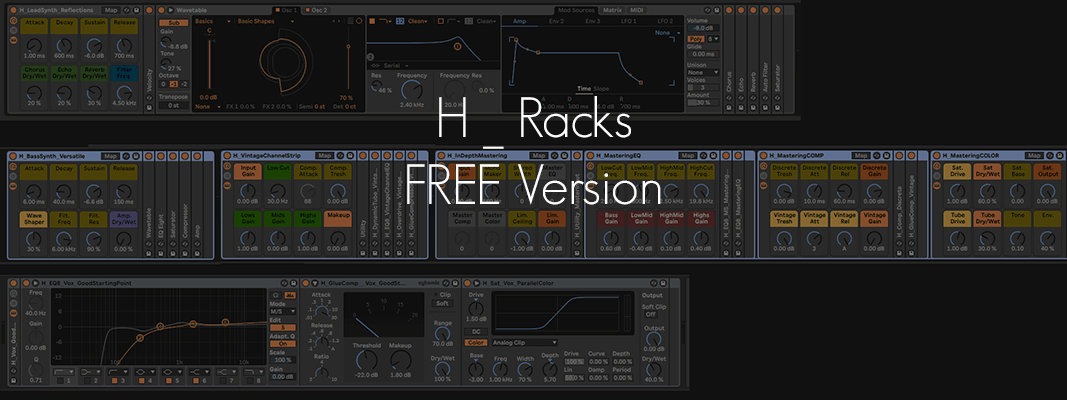
Task: Unfold Wavetable device with triangle button
Action: 171,10
